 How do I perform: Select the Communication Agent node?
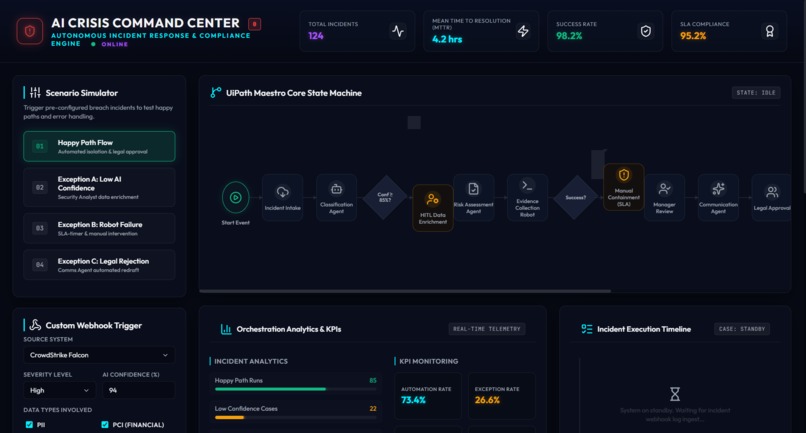pyautogui.click(x=718, y=197)
